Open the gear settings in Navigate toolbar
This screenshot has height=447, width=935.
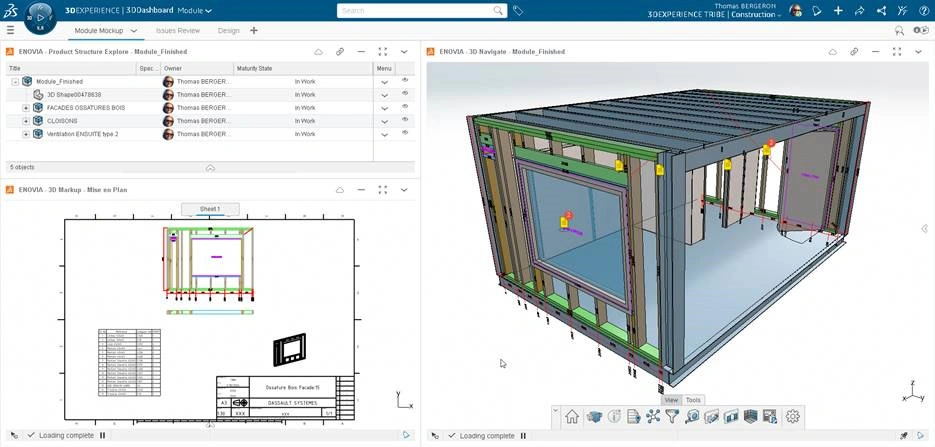[792, 417]
